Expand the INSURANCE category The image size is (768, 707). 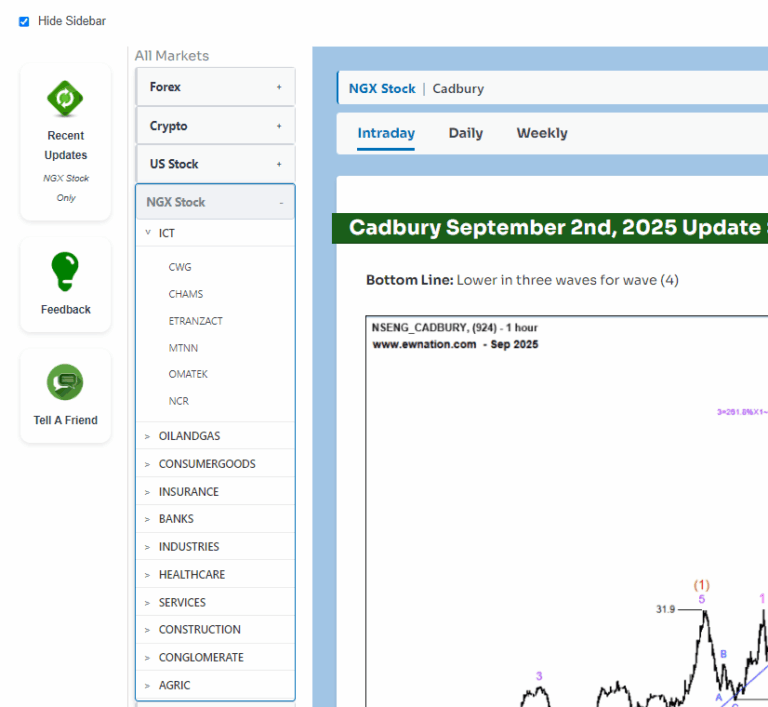point(215,492)
